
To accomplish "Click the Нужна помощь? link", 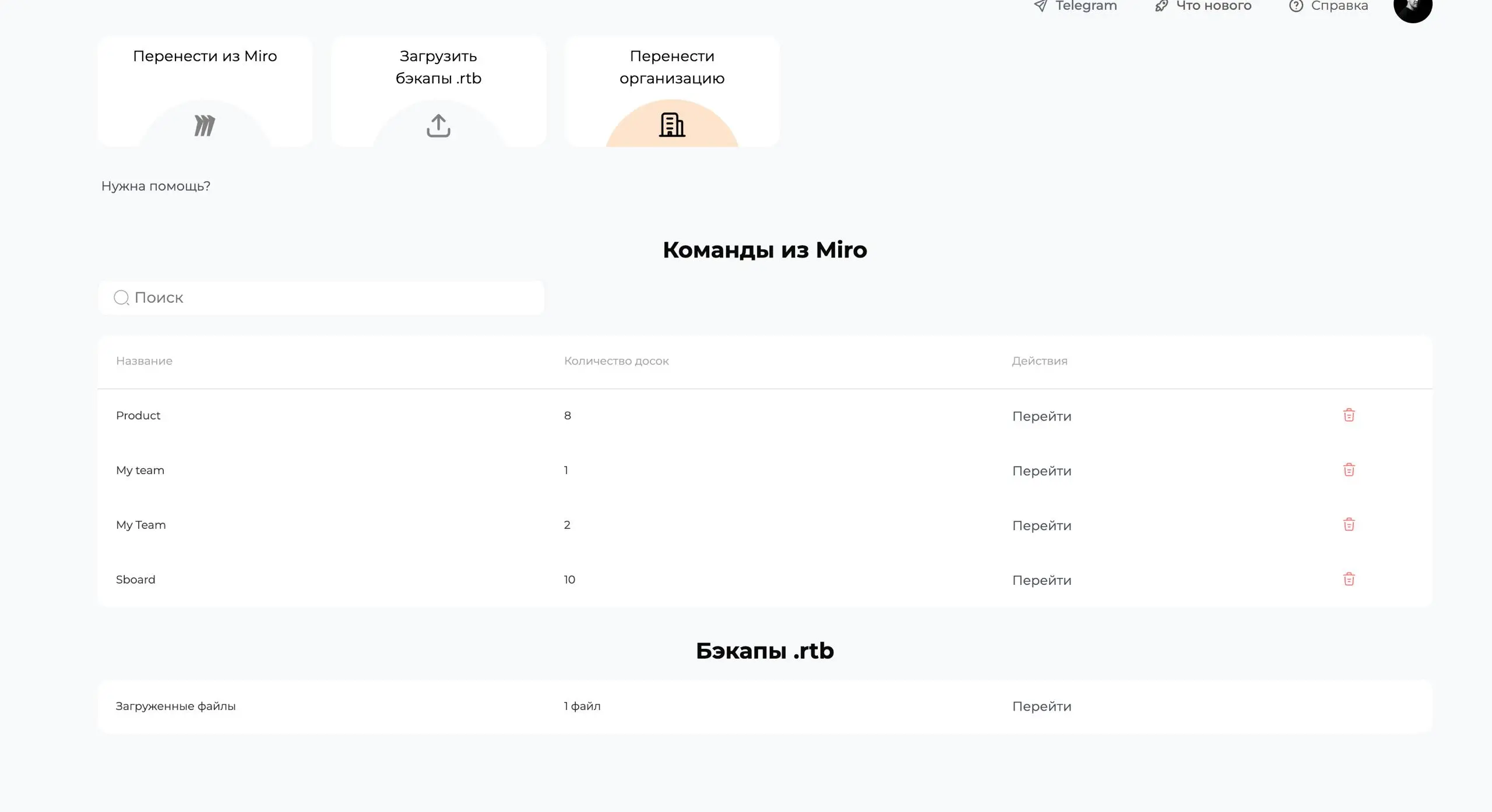I will [x=156, y=186].
